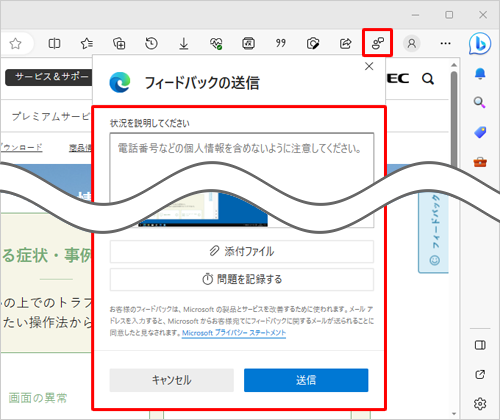Click the 添付ファイル attach file button

(x=242, y=251)
